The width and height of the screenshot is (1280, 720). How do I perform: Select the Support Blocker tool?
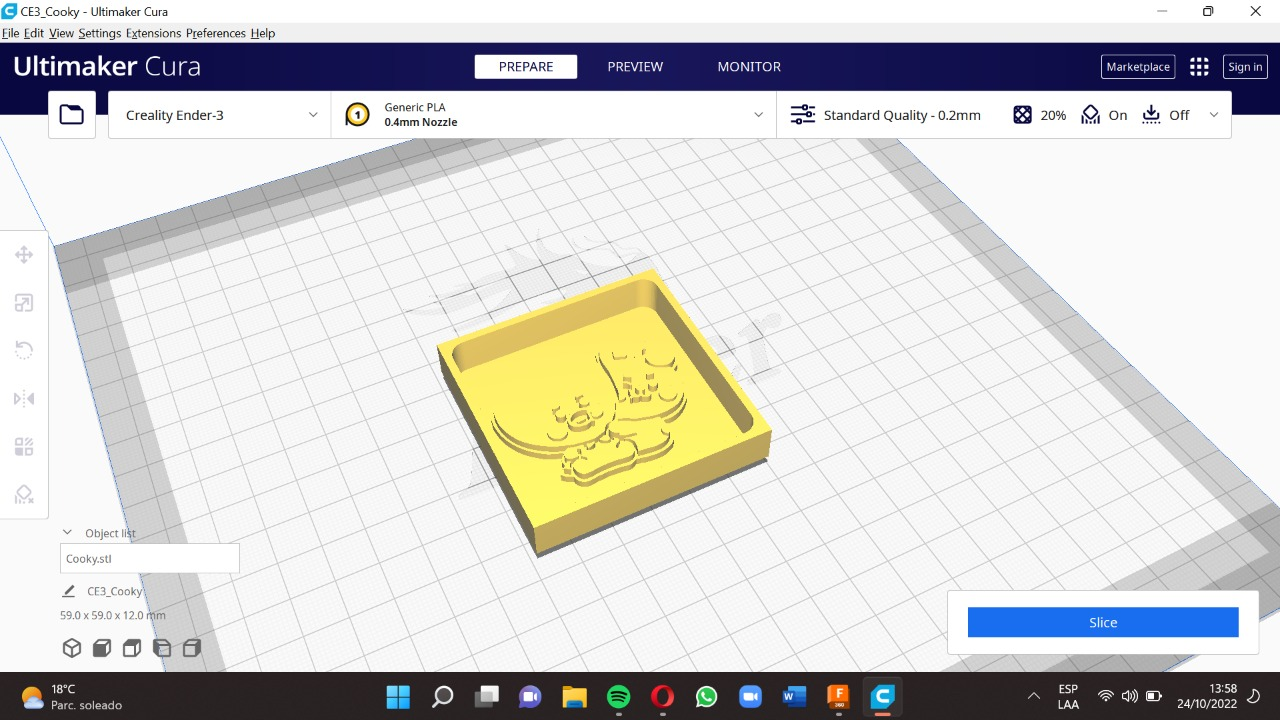[24, 494]
